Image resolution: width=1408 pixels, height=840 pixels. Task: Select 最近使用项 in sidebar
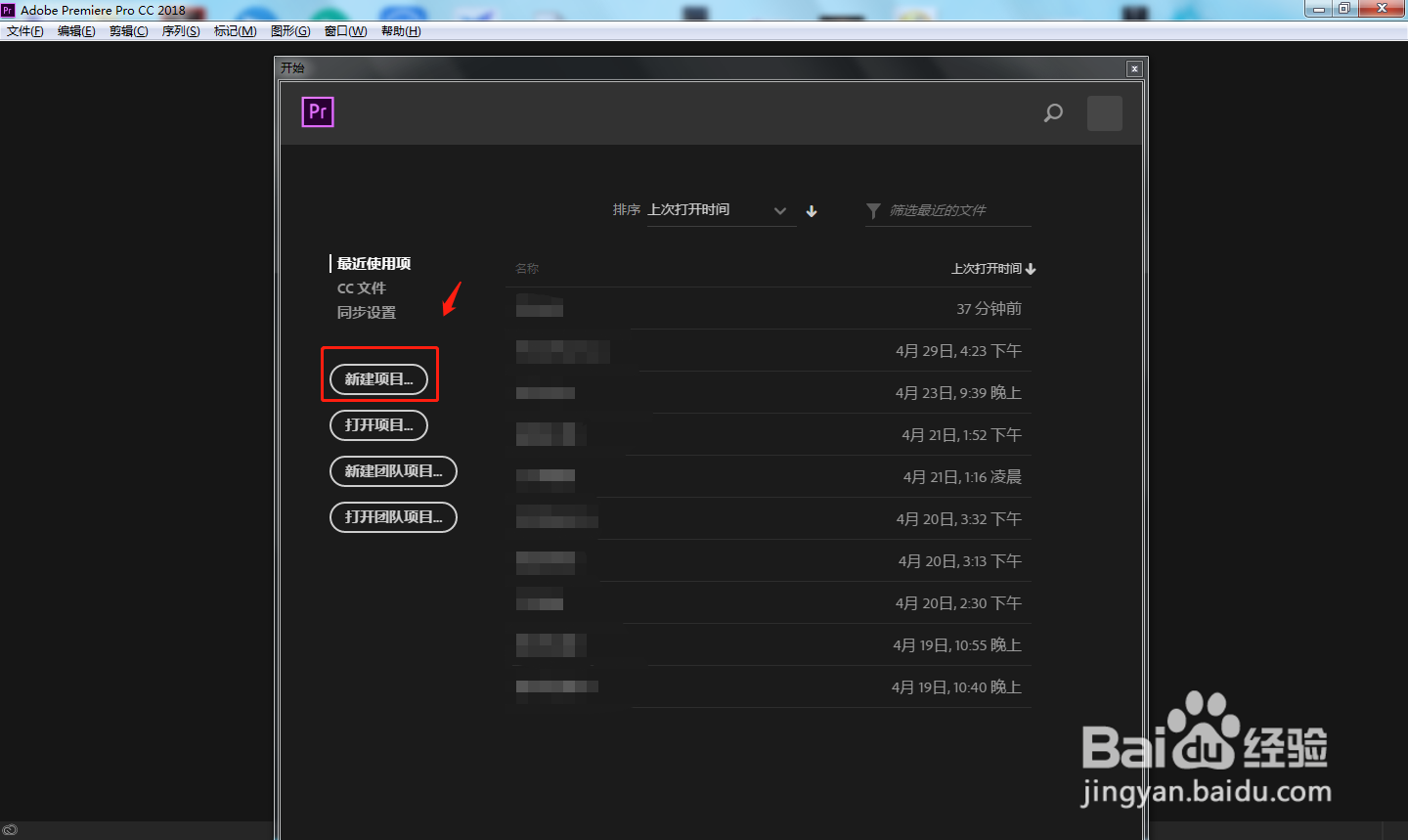(x=374, y=264)
